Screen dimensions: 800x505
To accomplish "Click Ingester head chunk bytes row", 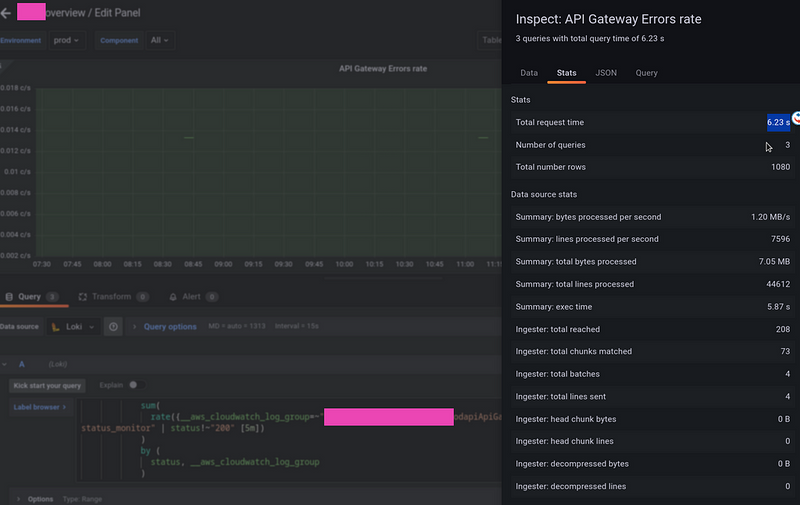I will coord(653,419).
